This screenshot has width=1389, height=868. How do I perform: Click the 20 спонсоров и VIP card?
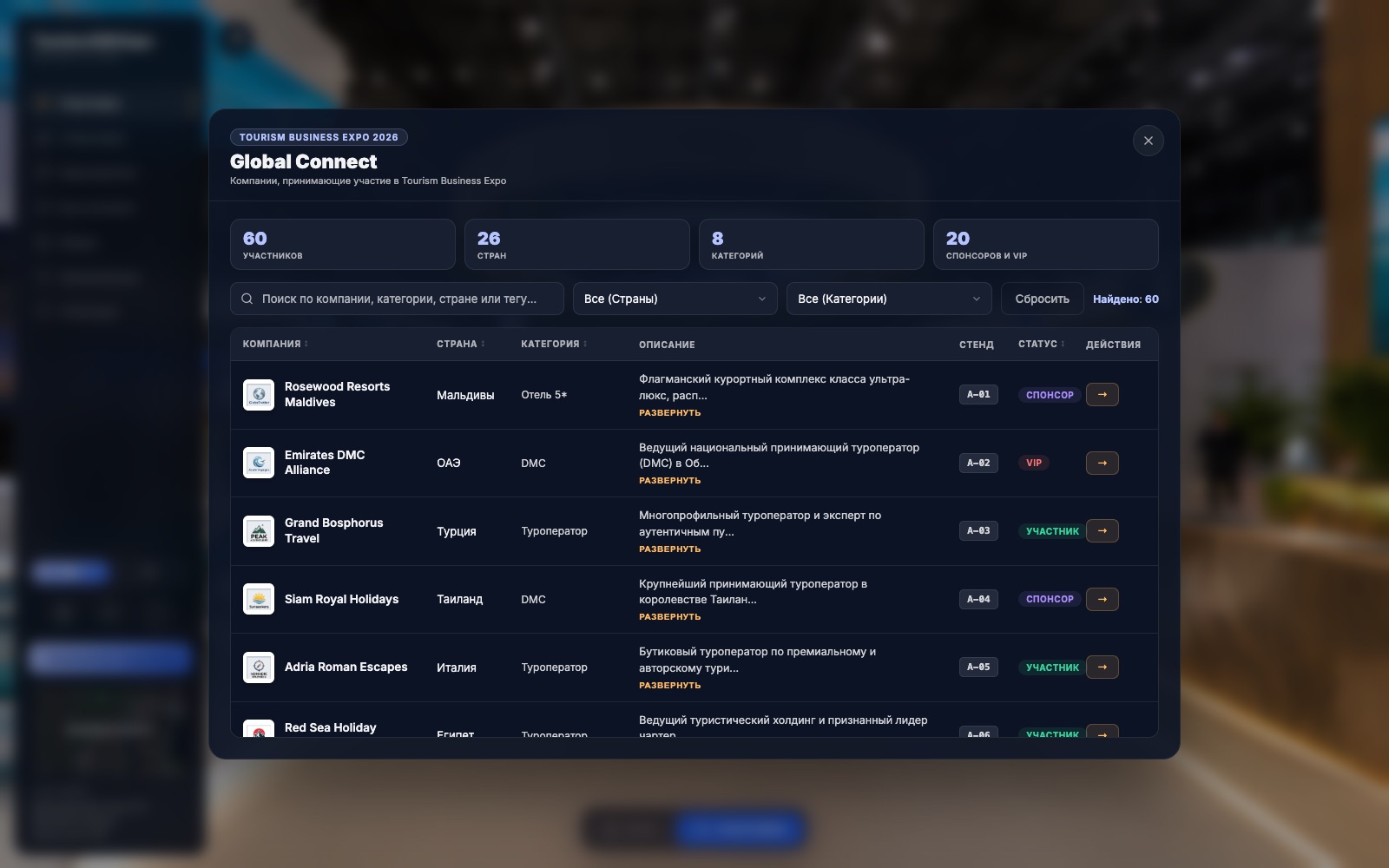1045,245
